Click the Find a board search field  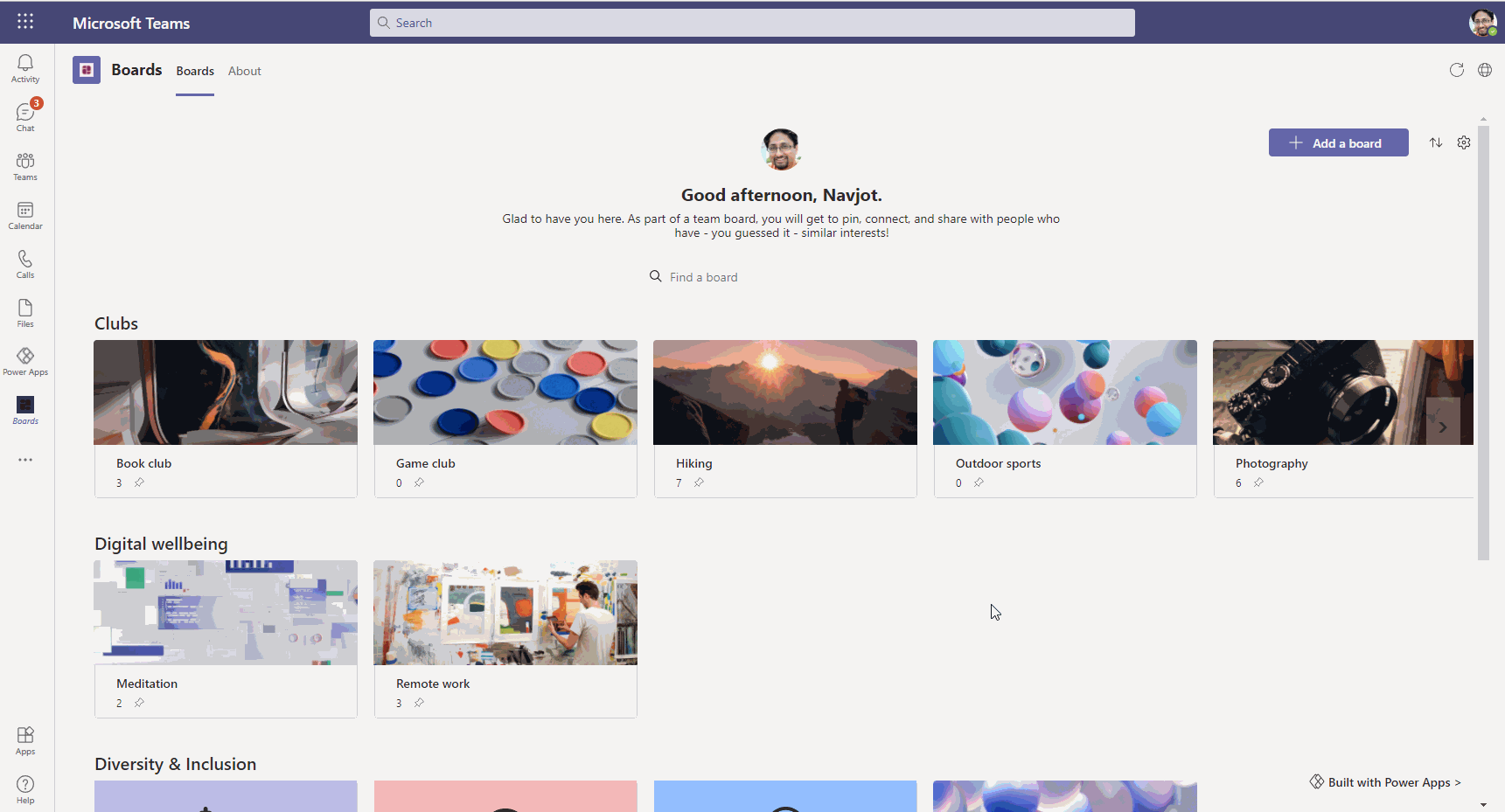point(703,277)
